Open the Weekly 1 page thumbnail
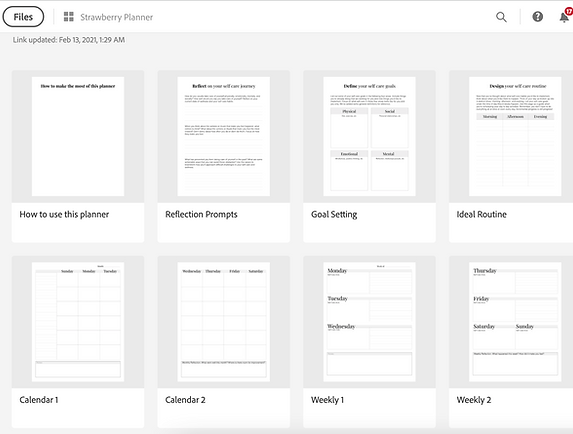The width and height of the screenshot is (573, 434). (x=369, y=322)
